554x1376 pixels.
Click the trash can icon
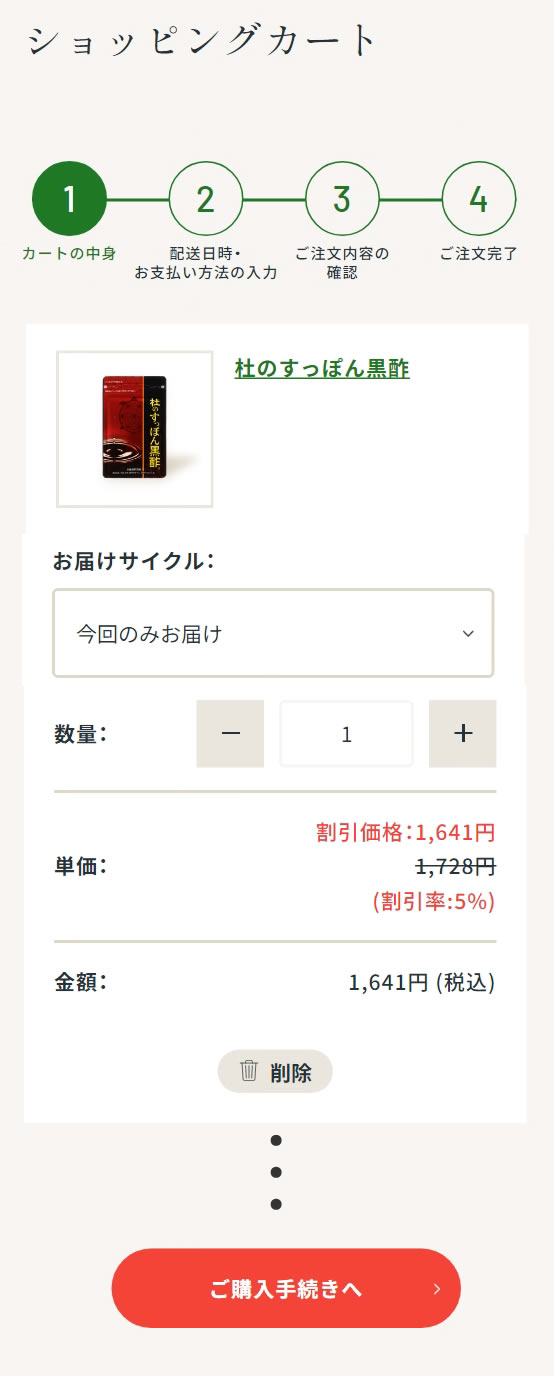pyautogui.click(x=249, y=1071)
